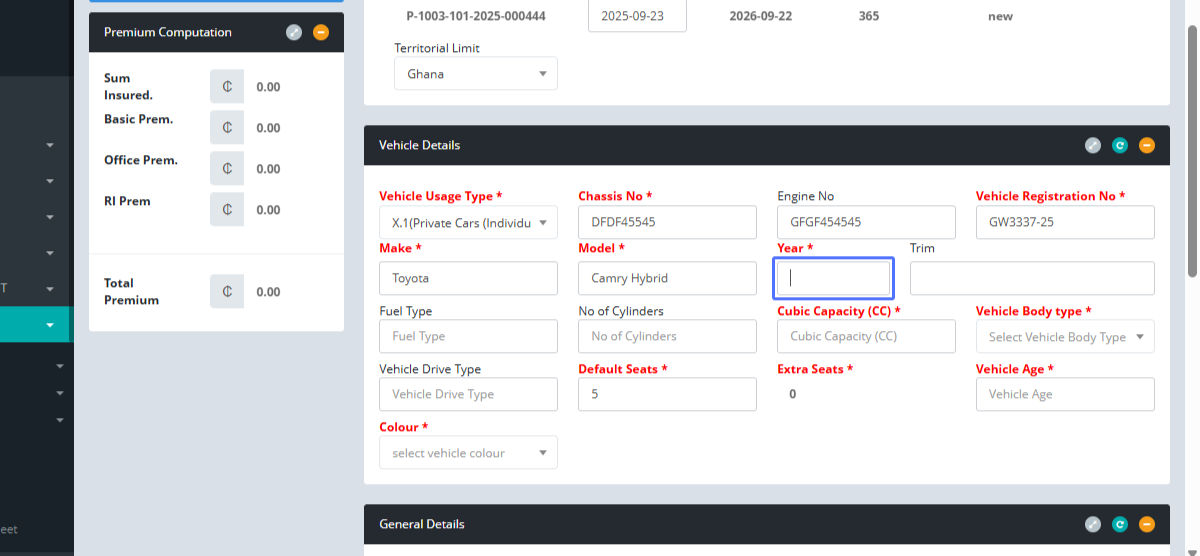The image size is (1200, 556).
Task: Click into the Vehicle Age field
Action: coord(1065,394)
